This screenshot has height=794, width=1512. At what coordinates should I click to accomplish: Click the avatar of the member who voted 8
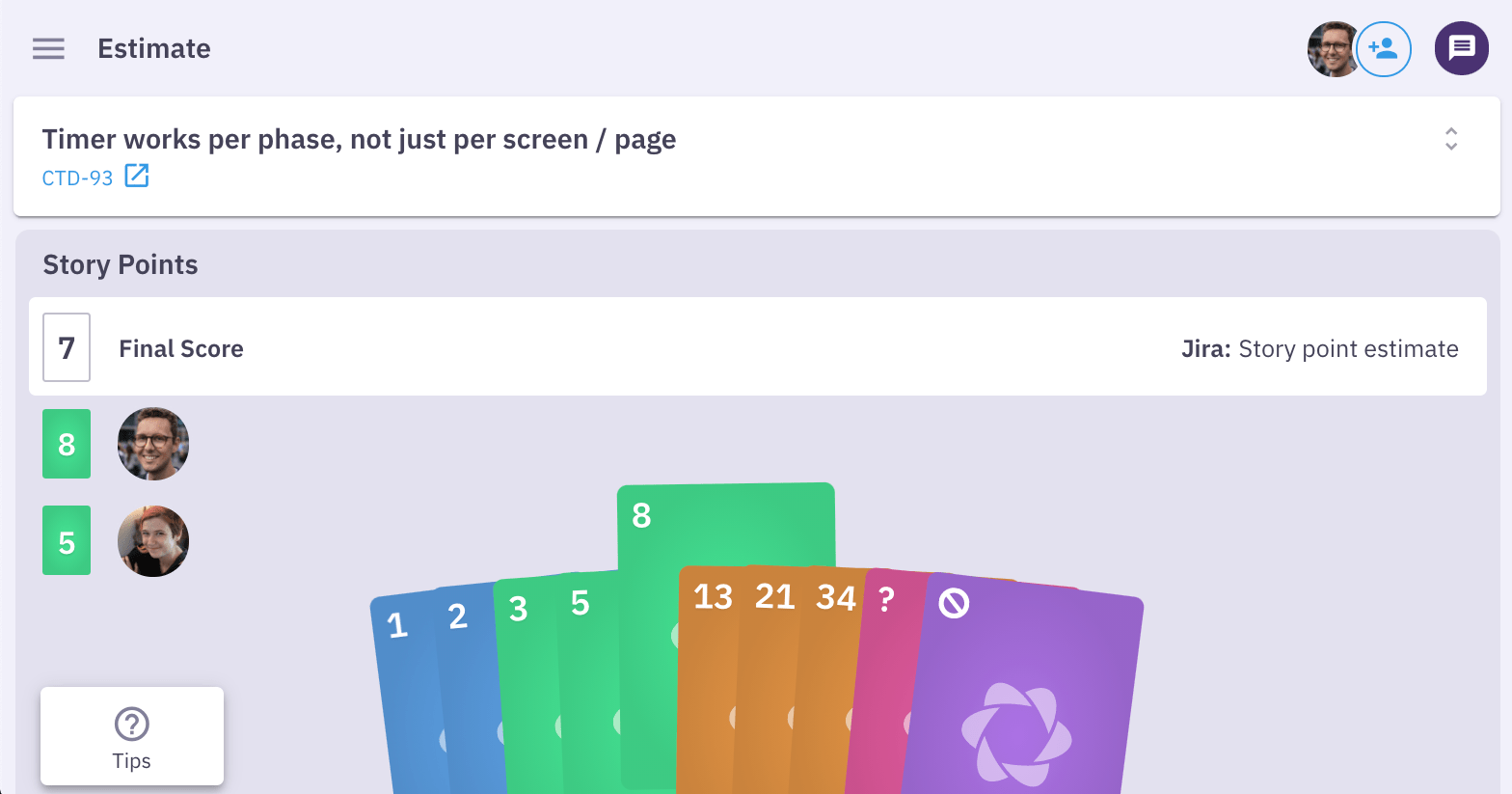[x=152, y=444]
